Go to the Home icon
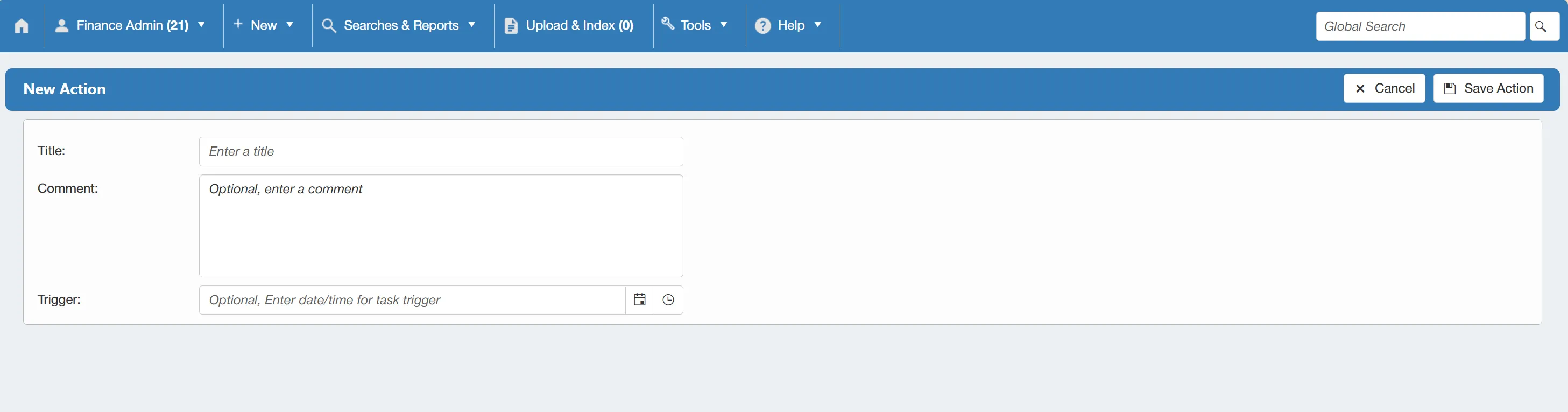 (x=22, y=26)
